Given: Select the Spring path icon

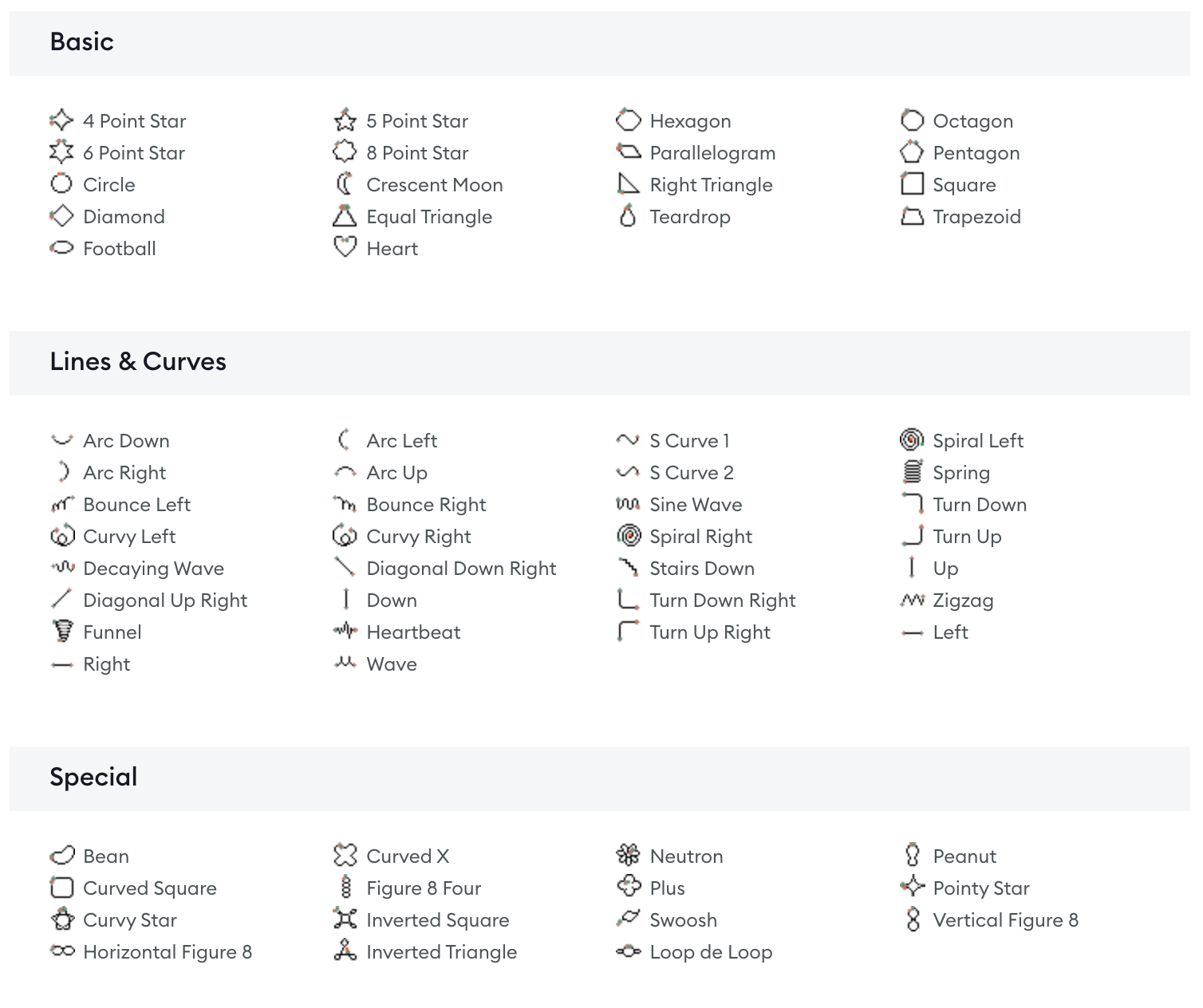Looking at the screenshot, I should (x=912, y=472).
